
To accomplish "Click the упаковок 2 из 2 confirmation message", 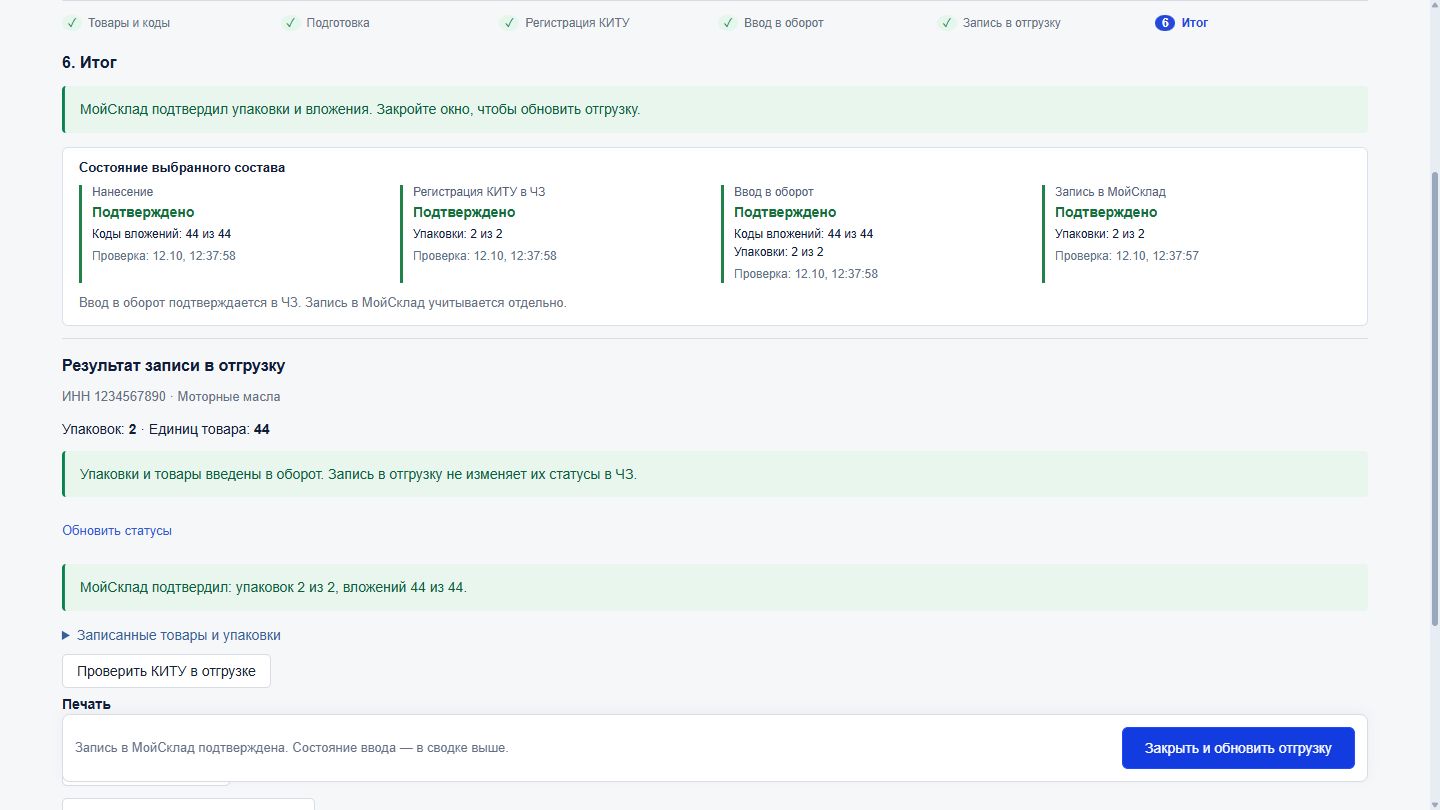I will coord(715,587).
